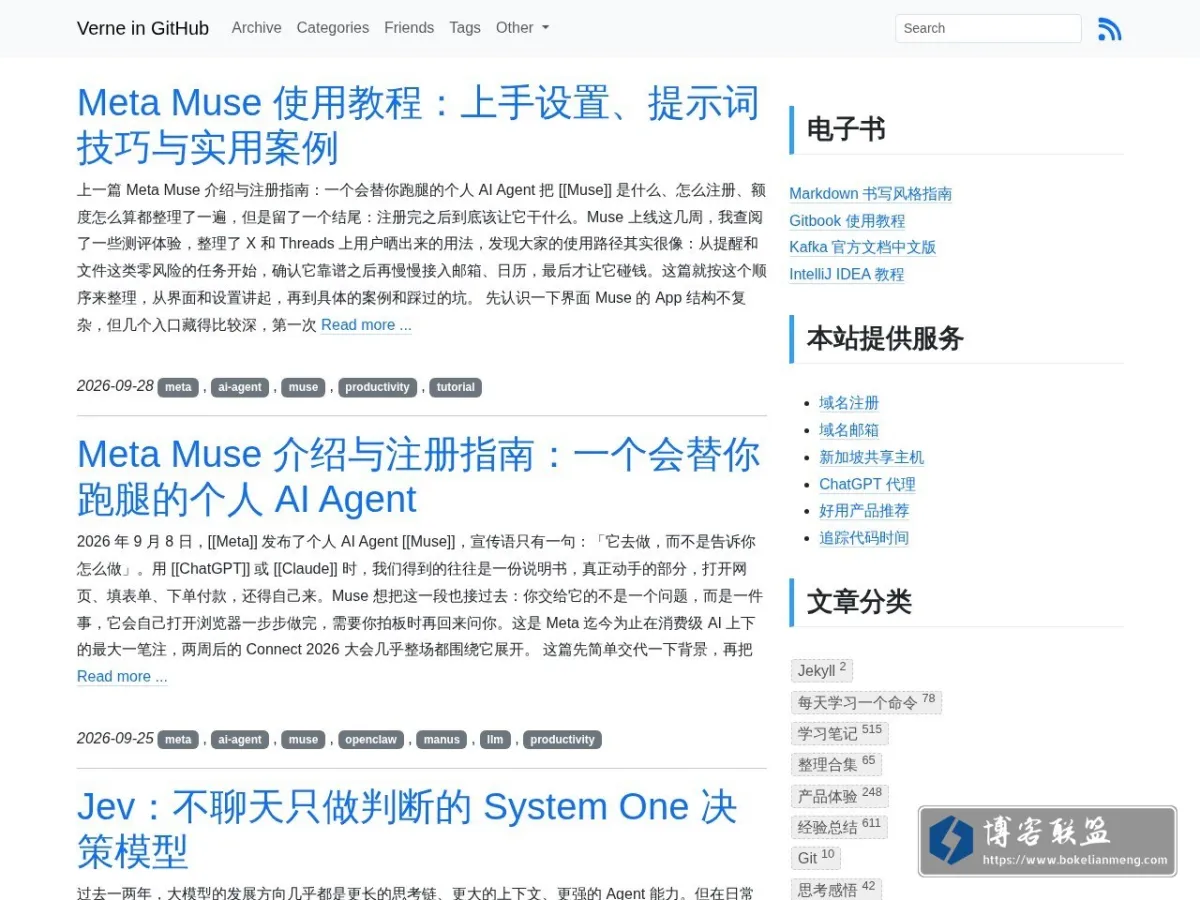Open the 好用产品推荐 link

tap(864, 511)
